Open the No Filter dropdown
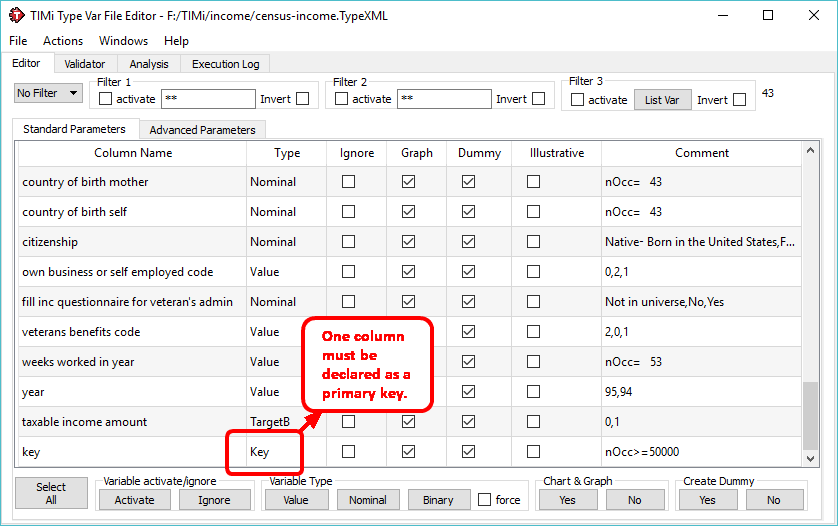Image resolution: width=838 pixels, height=526 pixels. (49, 93)
